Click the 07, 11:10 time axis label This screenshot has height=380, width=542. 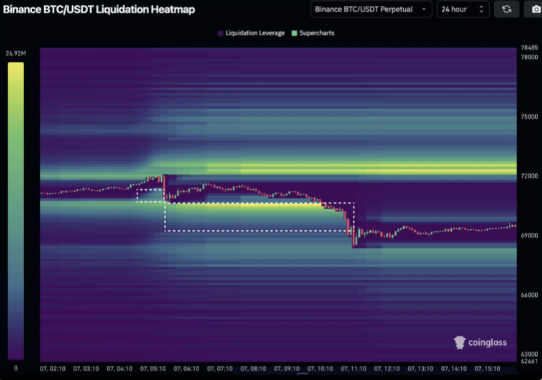point(354,369)
